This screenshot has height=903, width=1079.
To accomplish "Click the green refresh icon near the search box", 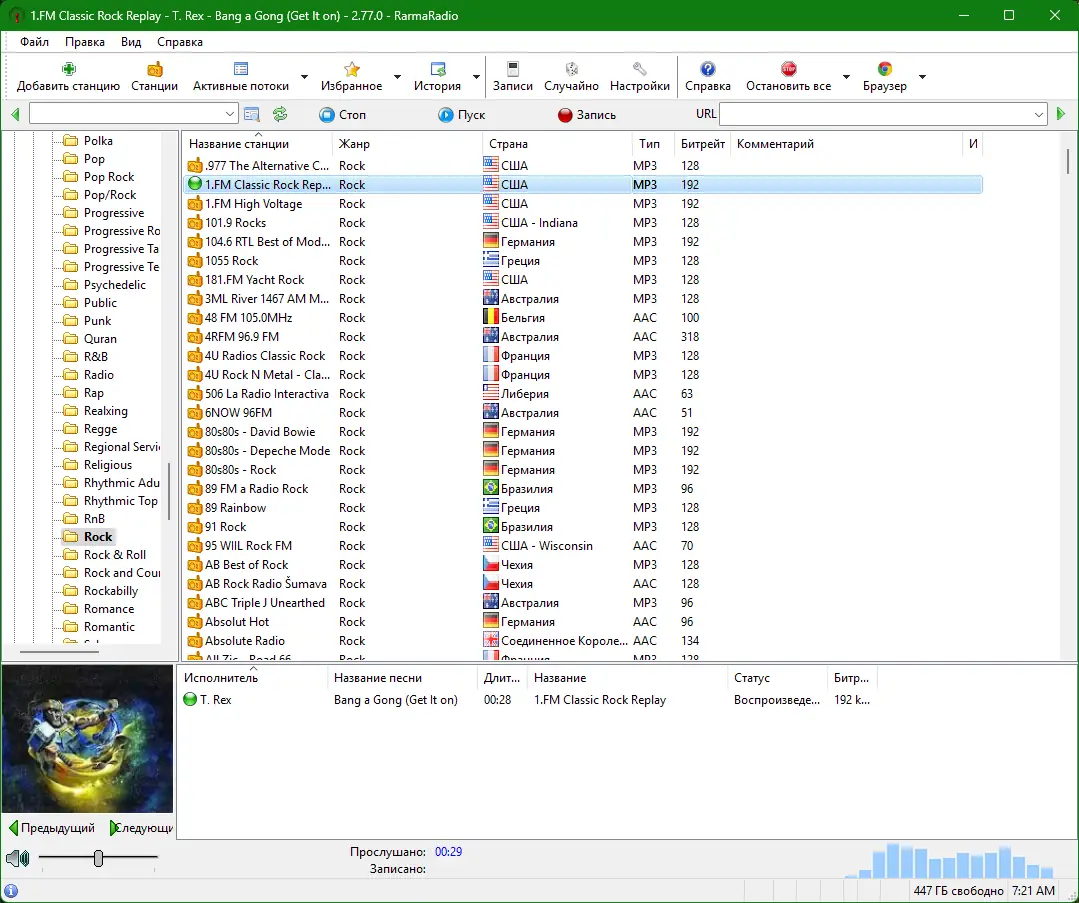I will pos(279,113).
